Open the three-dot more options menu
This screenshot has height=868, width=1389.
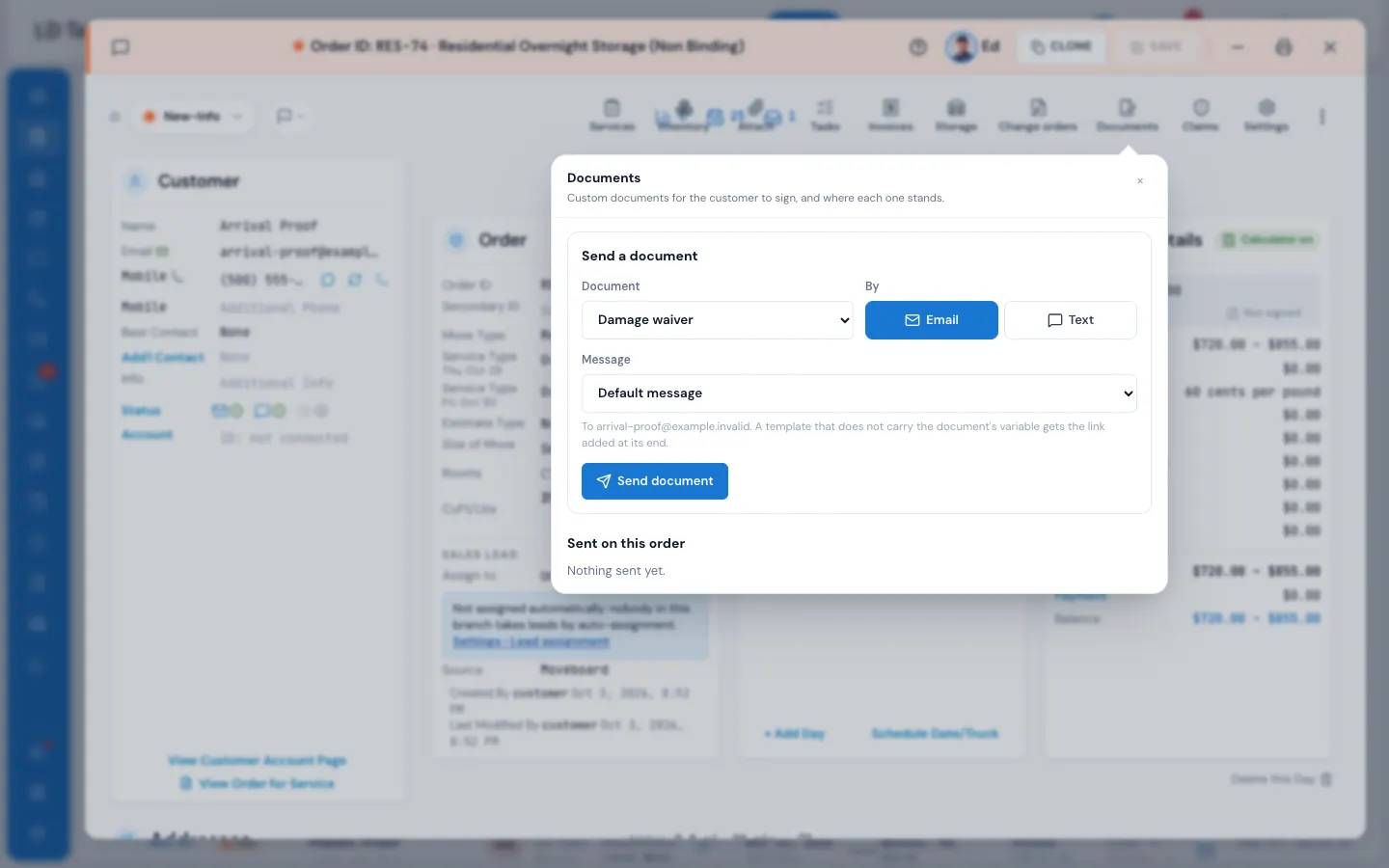pyautogui.click(x=1322, y=117)
